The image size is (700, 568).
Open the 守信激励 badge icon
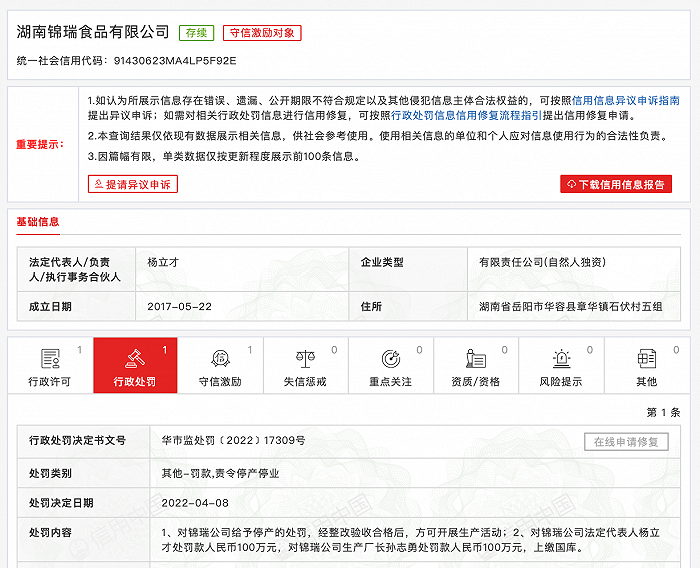point(220,358)
